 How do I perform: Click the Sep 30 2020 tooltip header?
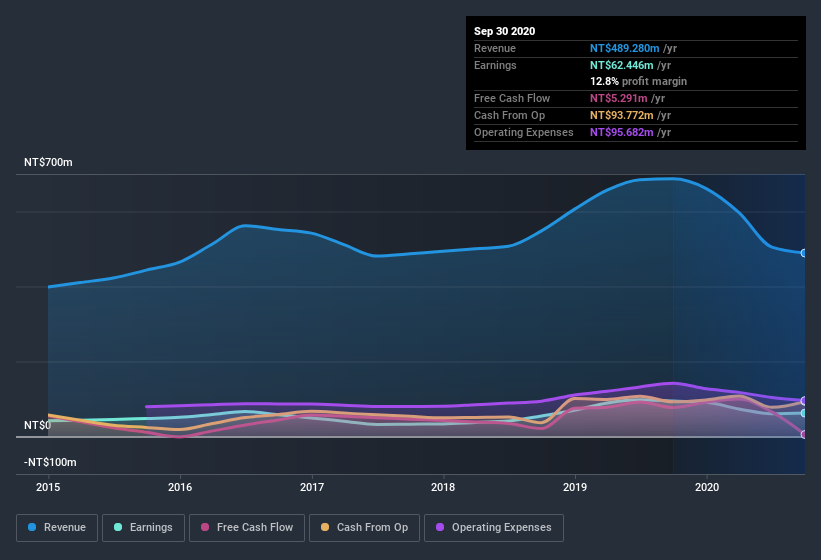point(504,31)
